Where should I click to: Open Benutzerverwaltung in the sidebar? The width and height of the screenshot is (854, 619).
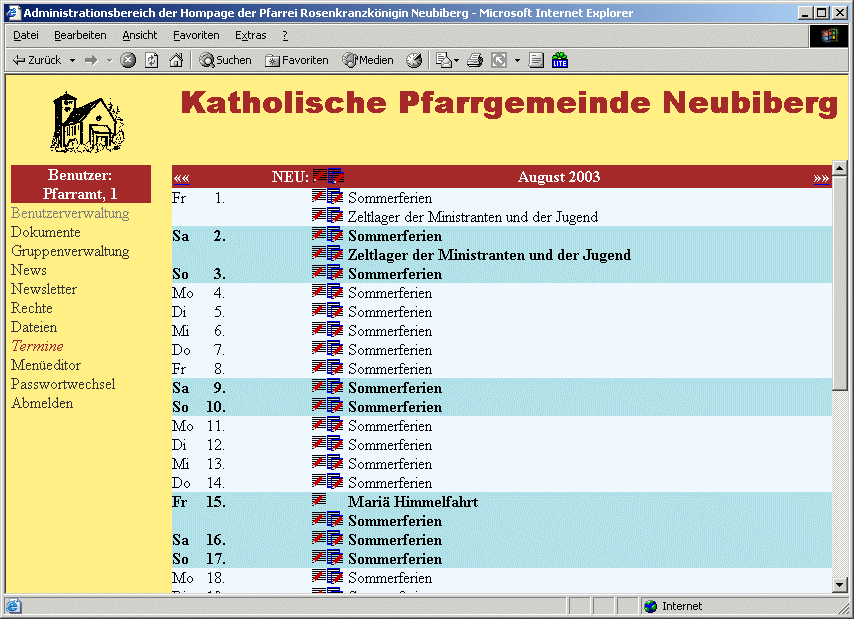(70, 213)
